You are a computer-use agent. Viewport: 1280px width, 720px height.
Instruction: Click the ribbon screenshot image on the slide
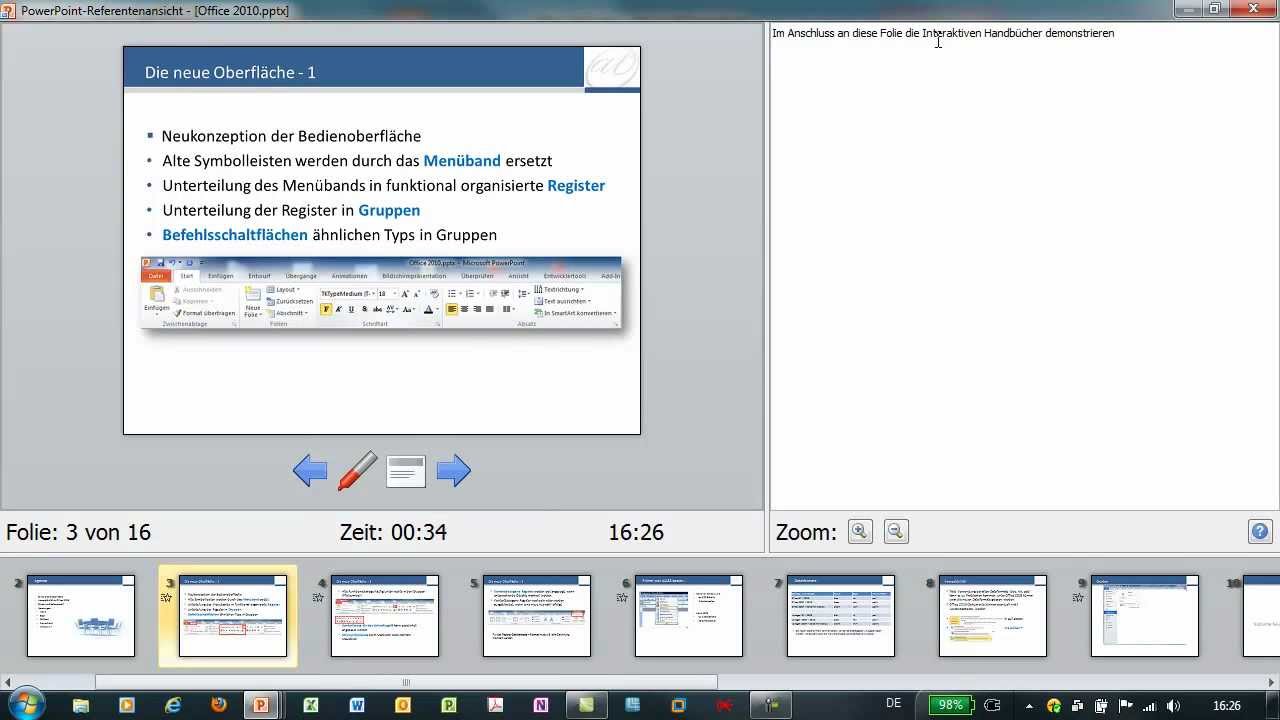pyautogui.click(x=381, y=293)
